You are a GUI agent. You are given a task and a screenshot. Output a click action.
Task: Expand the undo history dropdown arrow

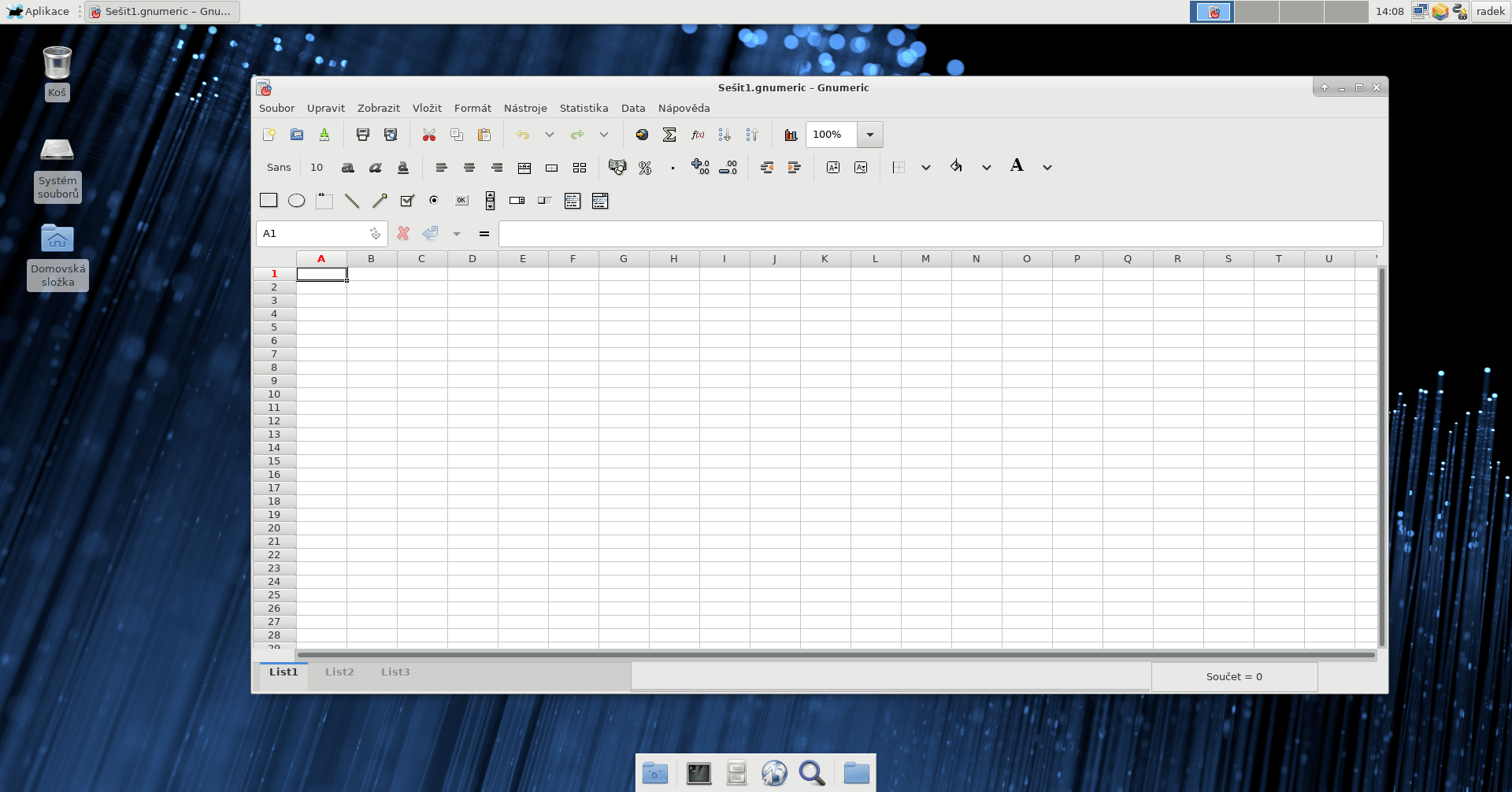click(550, 135)
